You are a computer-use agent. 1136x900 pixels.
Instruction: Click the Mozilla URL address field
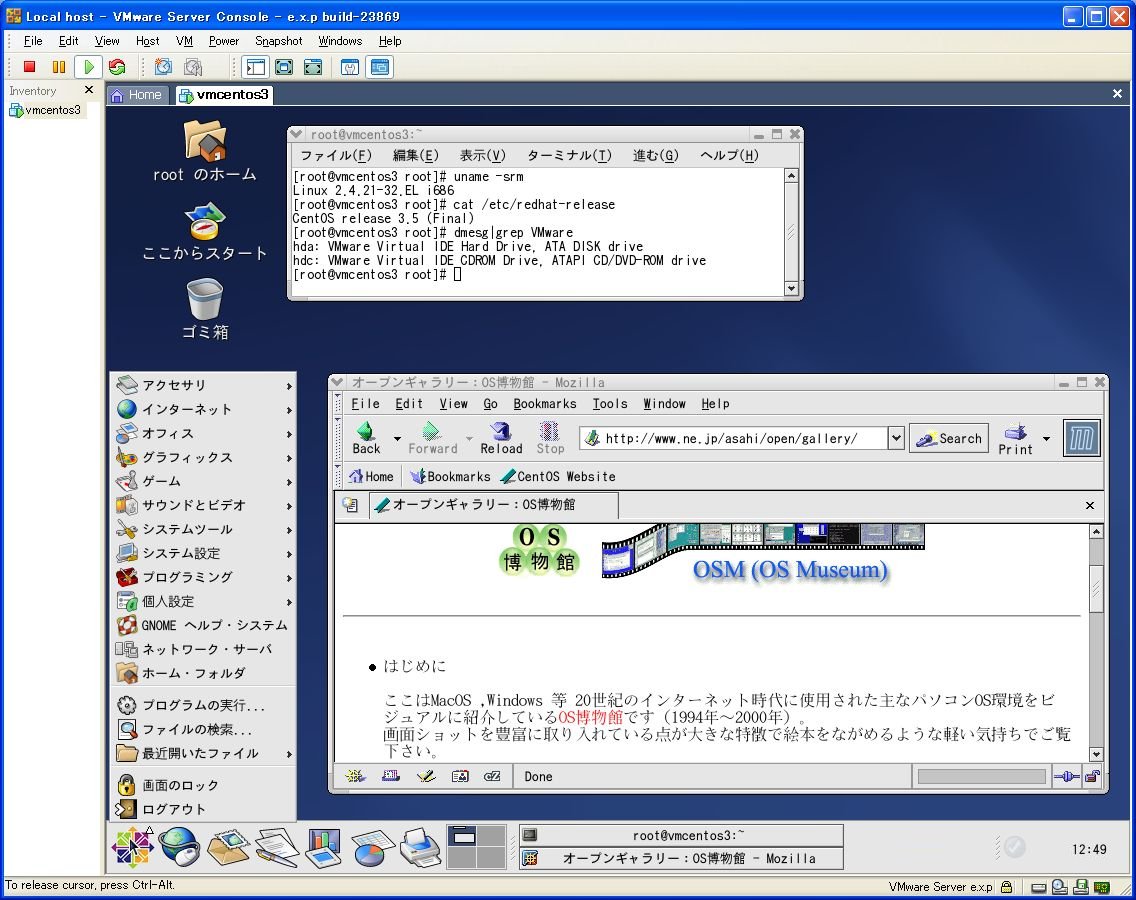[x=733, y=438]
